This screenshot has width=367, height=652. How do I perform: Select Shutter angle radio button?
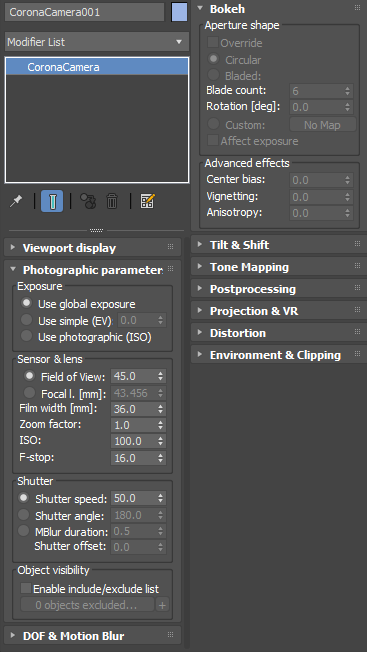[x=24, y=515]
